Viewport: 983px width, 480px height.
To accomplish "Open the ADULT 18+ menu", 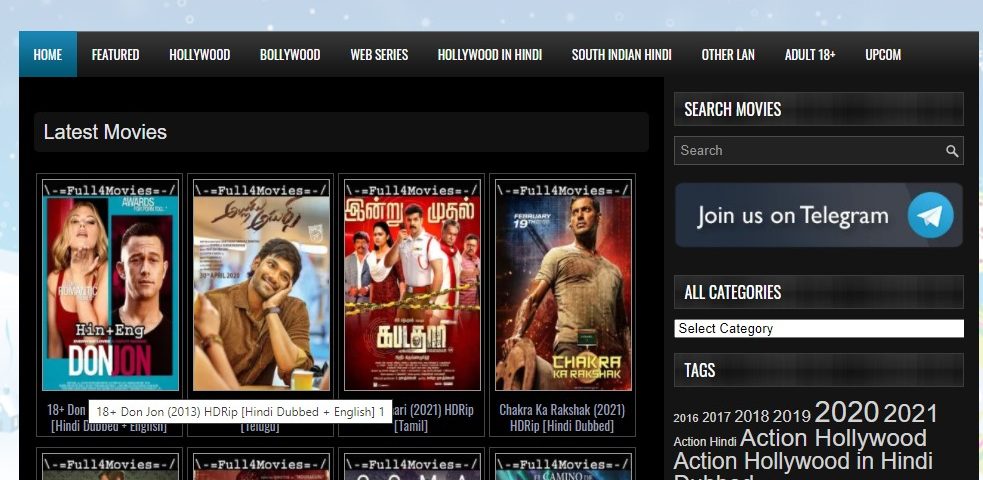I will point(809,55).
